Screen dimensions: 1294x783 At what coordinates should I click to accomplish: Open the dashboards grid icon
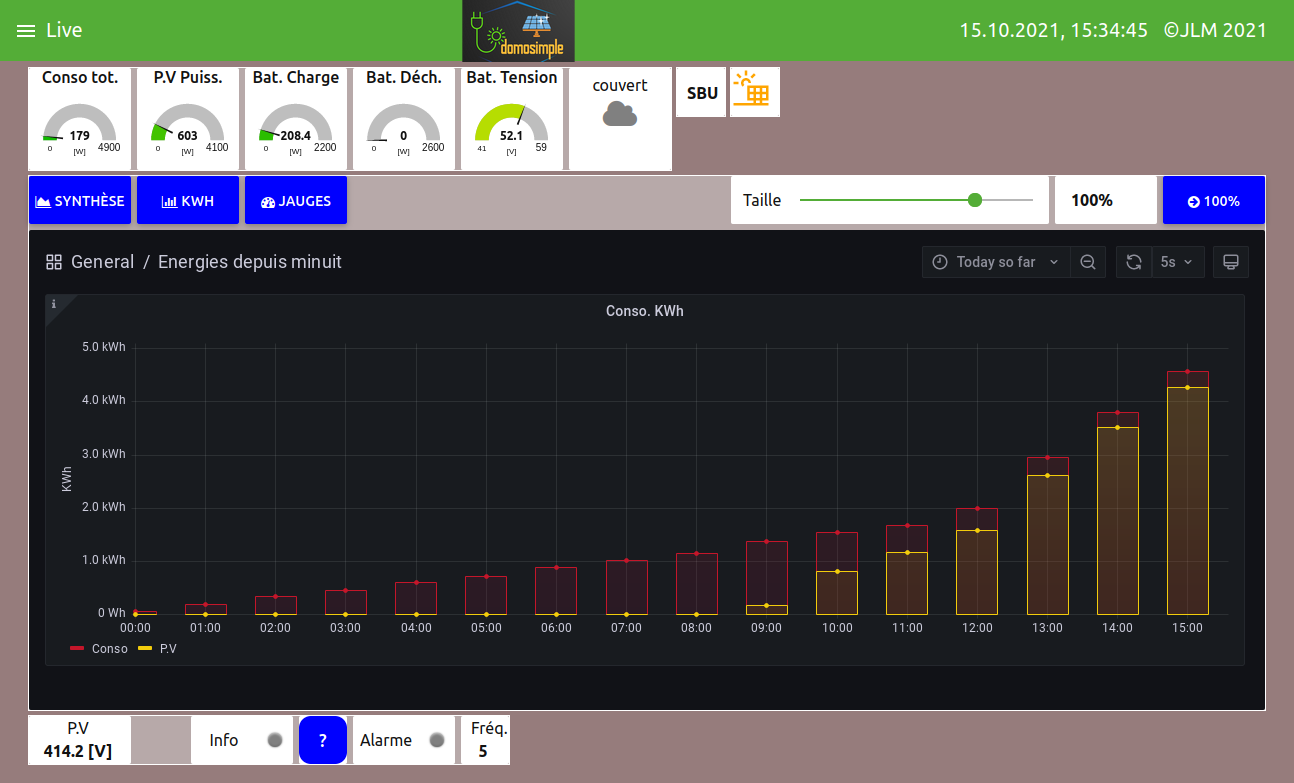(x=54, y=262)
